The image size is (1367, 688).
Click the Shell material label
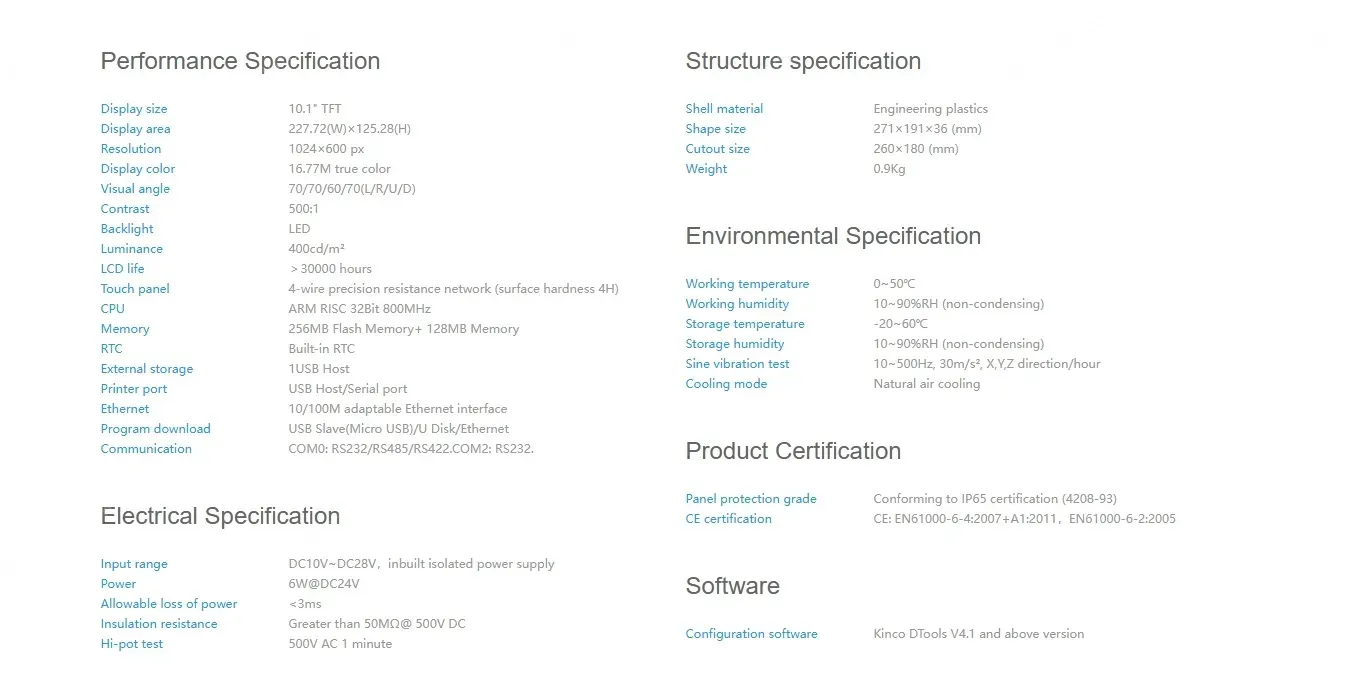point(724,109)
